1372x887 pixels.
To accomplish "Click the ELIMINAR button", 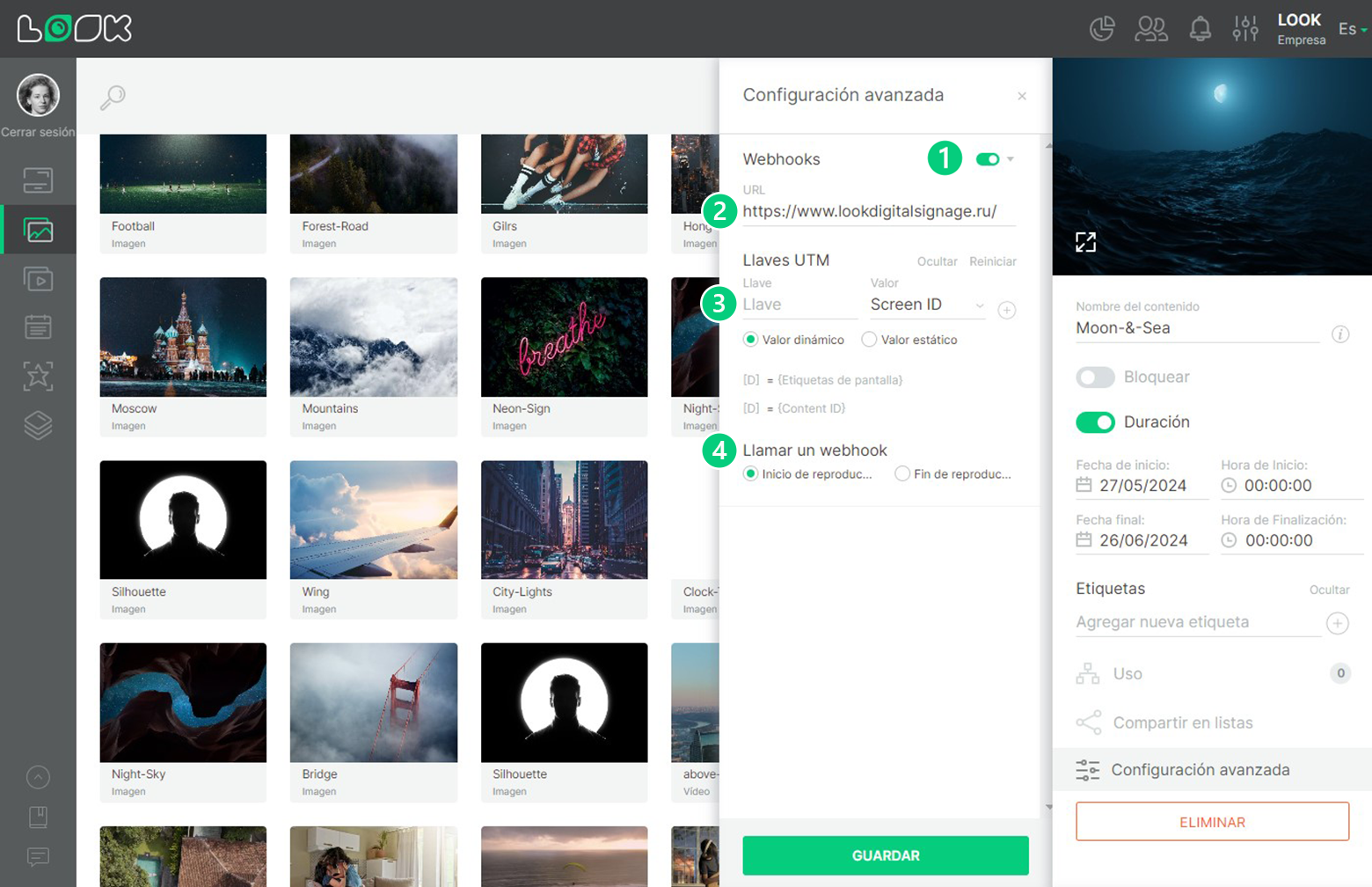I will pos(1212,822).
